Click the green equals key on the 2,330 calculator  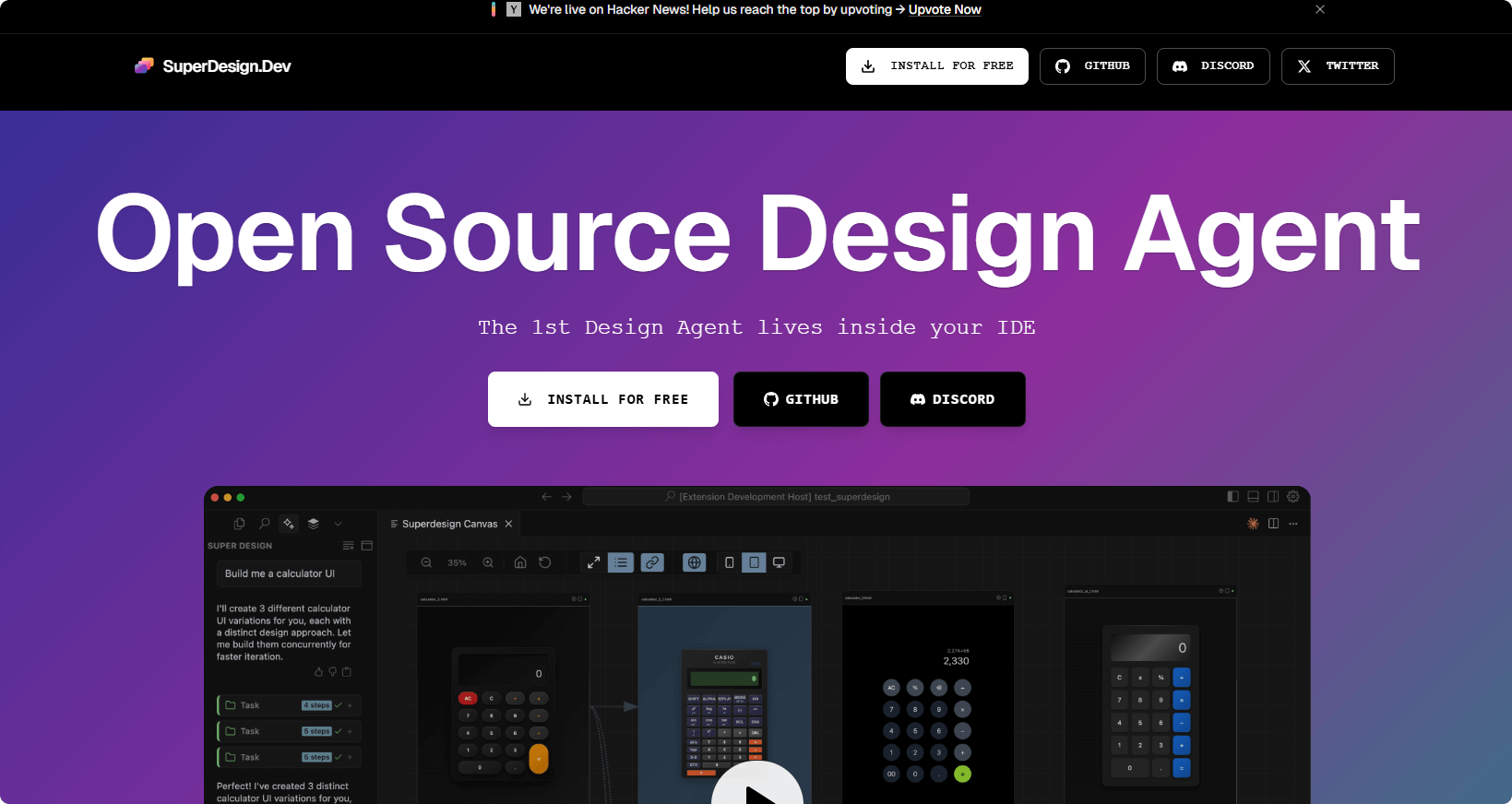pos(962,774)
